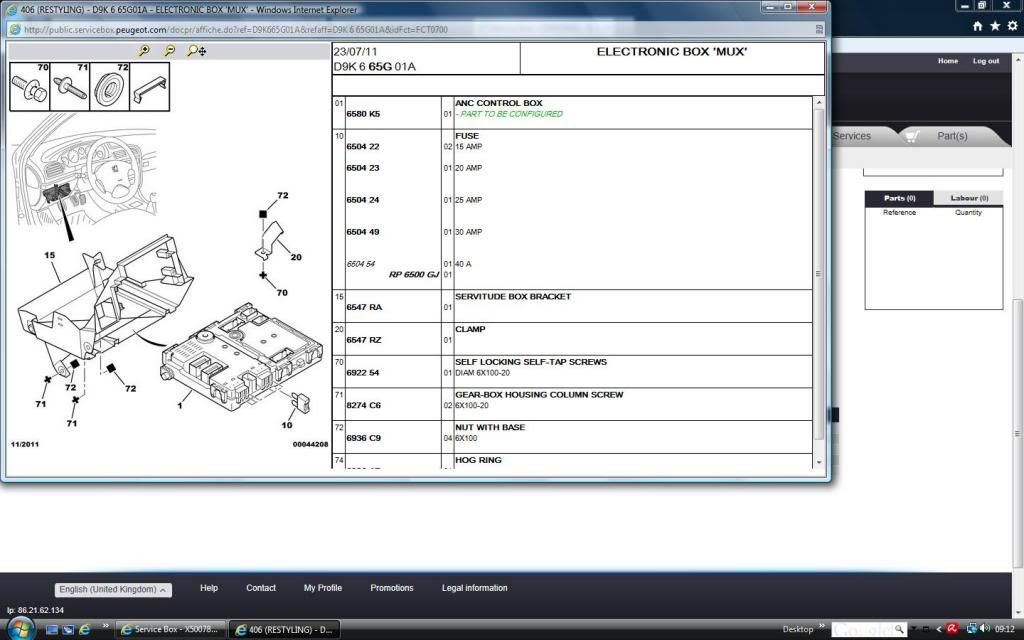Click clamp part number 6547 RZ

tap(364, 340)
